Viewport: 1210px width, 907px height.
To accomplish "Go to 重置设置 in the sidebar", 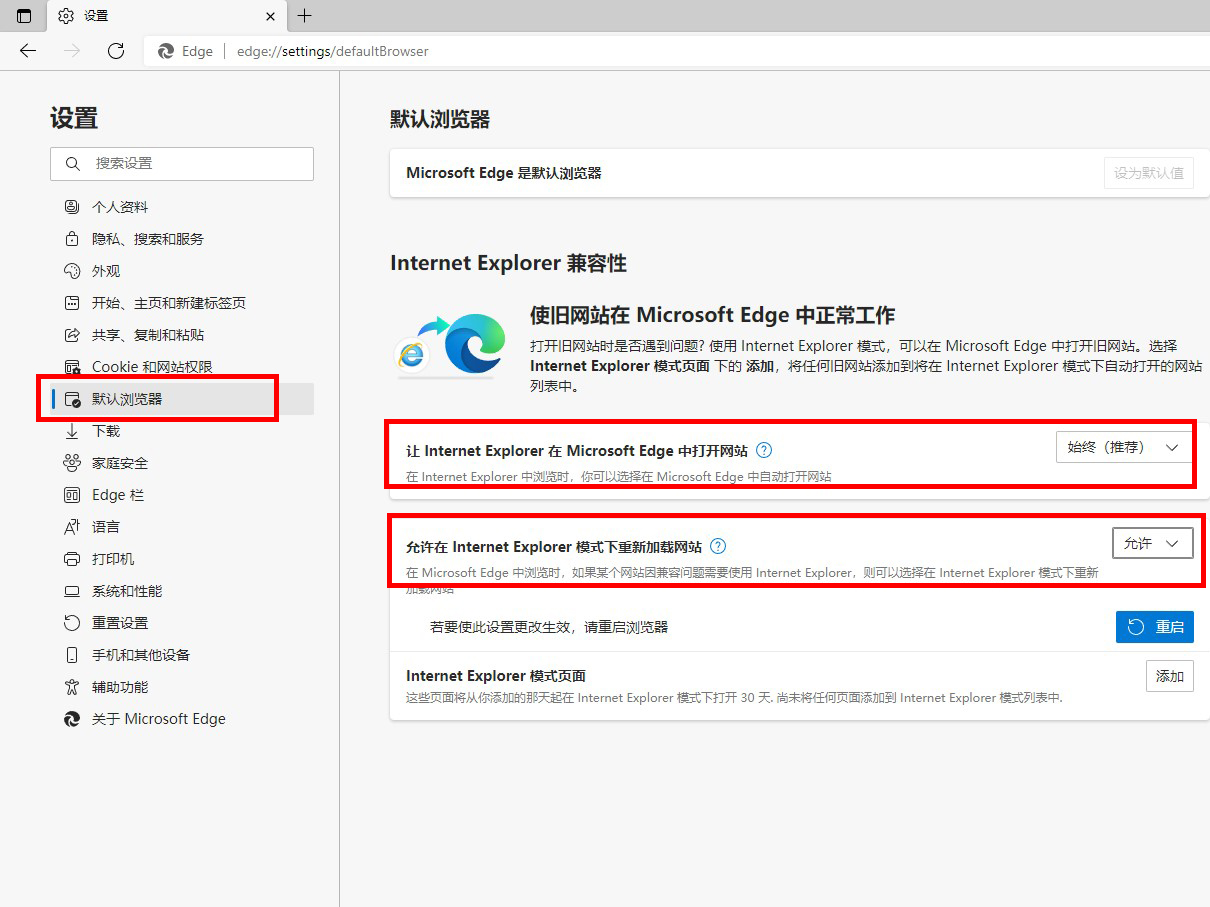I will (x=119, y=623).
